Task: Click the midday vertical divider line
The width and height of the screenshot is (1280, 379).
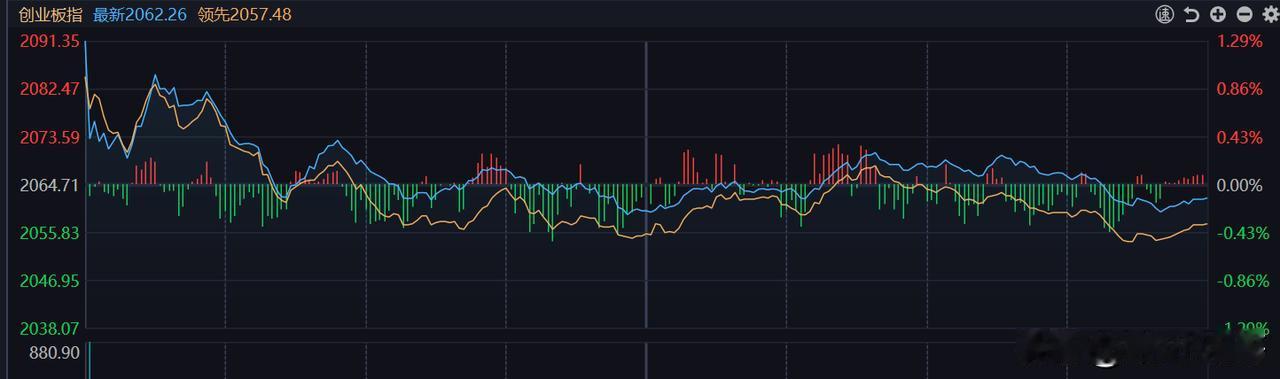Action: pyautogui.click(x=646, y=184)
